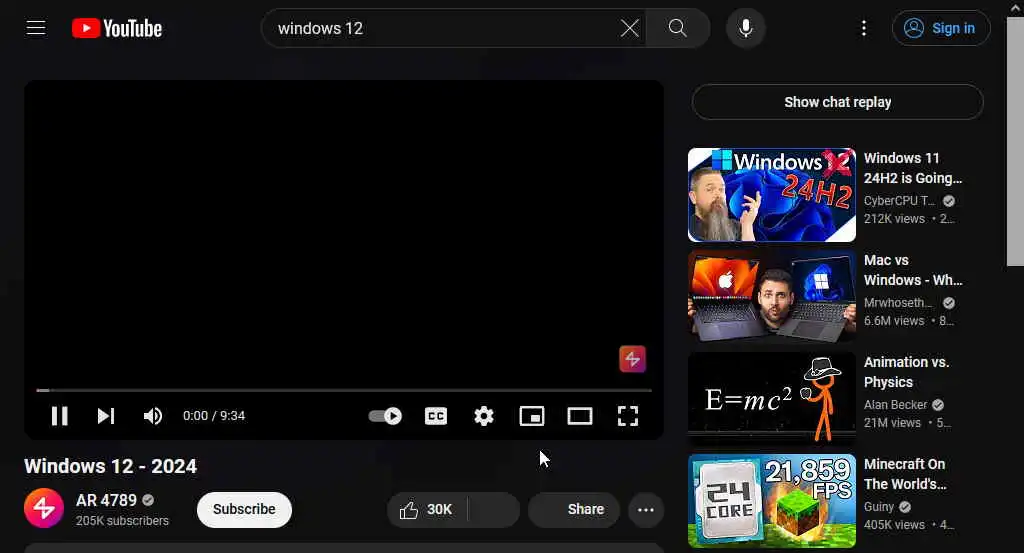This screenshot has height=553, width=1024.
Task: Open video settings gear
Action: pyautogui.click(x=484, y=416)
